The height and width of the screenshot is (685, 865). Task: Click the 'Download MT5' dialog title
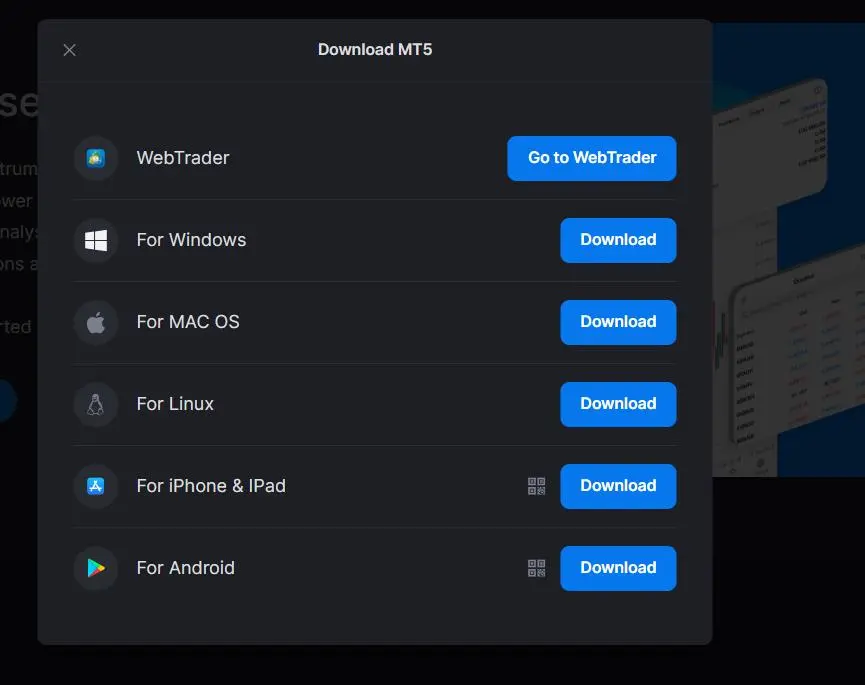pyautogui.click(x=375, y=50)
